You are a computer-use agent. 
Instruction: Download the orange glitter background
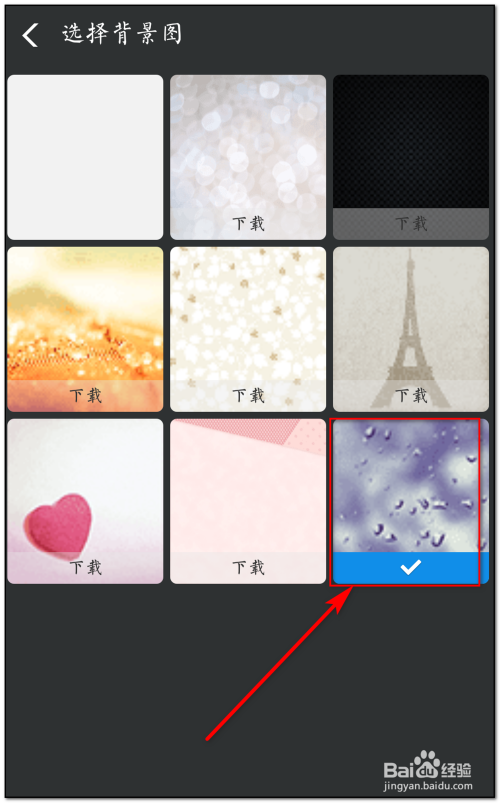coord(85,396)
